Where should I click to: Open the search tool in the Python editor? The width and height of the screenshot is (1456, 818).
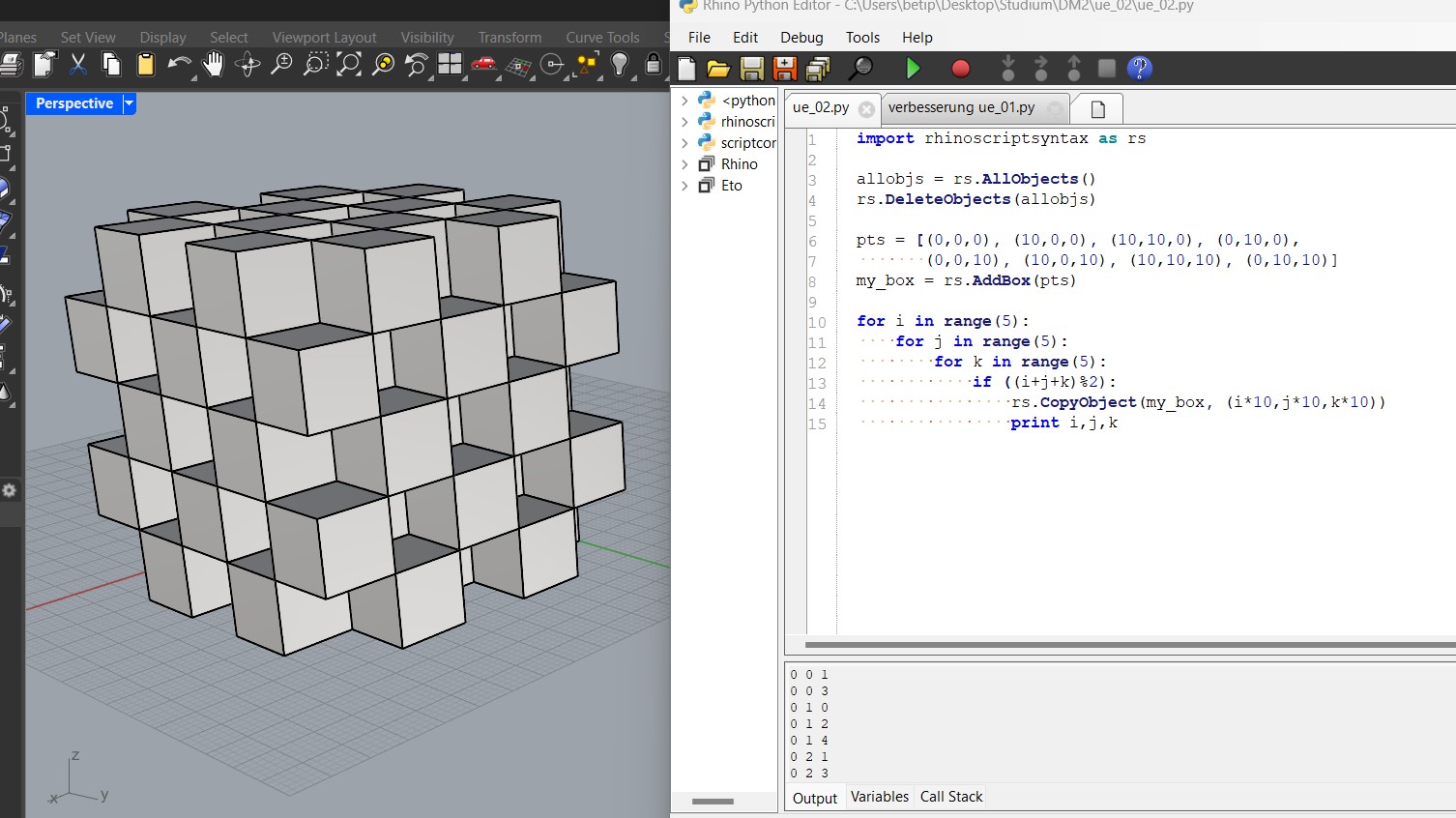point(861,68)
